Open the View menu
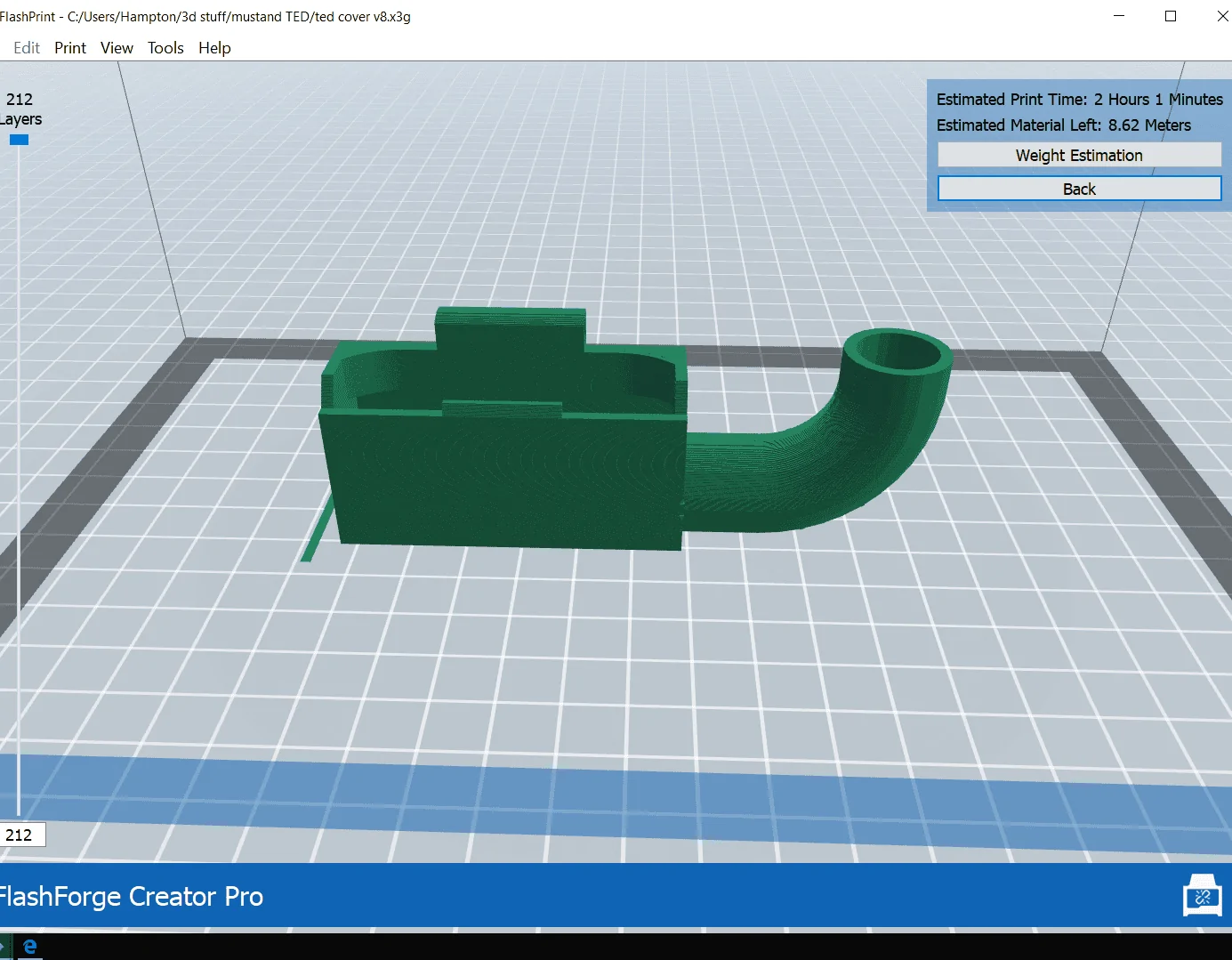This screenshot has height=960, width=1232. click(x=117, y=48)
